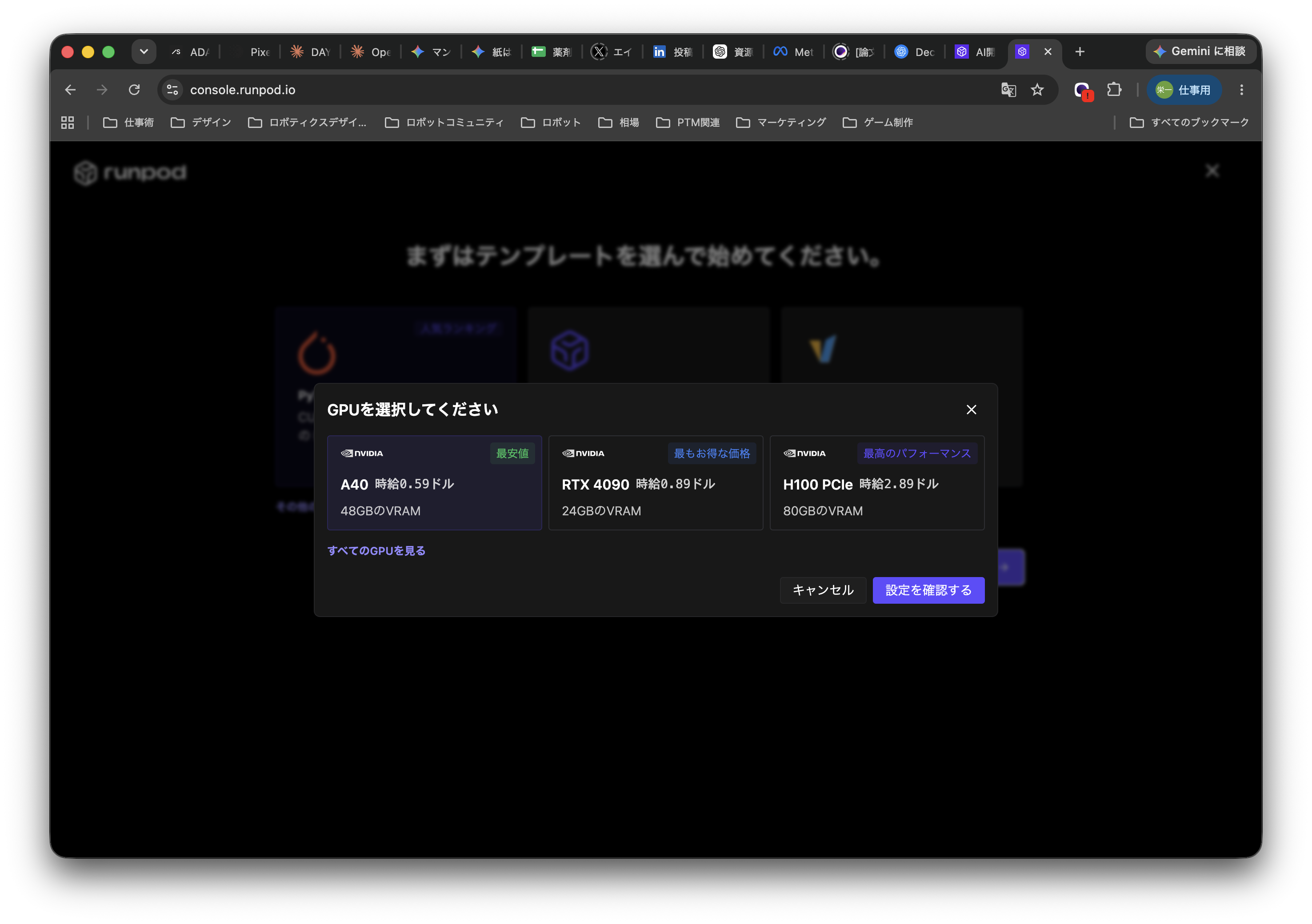This screenshot has width=1312, height=924.
Task: Click the 最安値 badge on A40
Action: (512, 454)
